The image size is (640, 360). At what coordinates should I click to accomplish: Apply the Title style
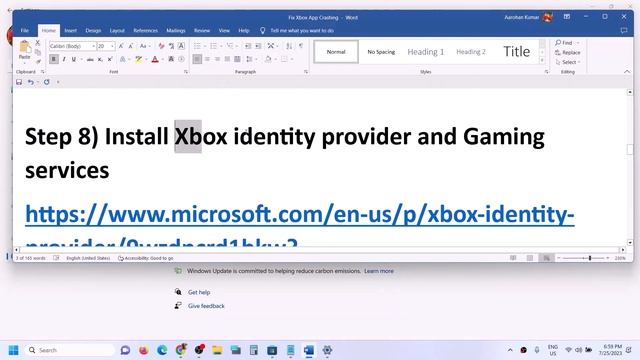[x=516, y=52]
